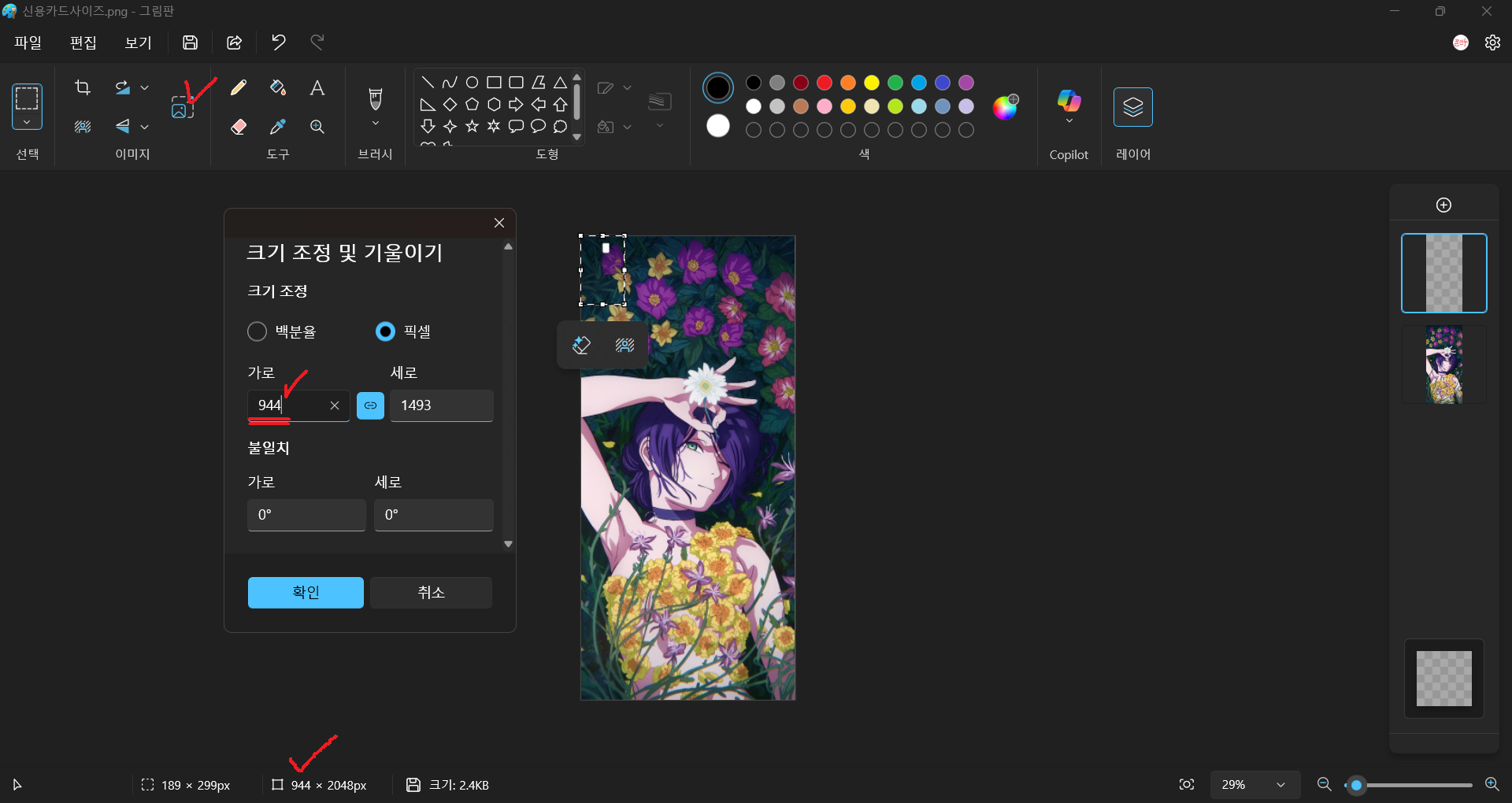Select the Color picker eyedropper tool
This screenshot has width=1512, height=803.
(278, 127)
